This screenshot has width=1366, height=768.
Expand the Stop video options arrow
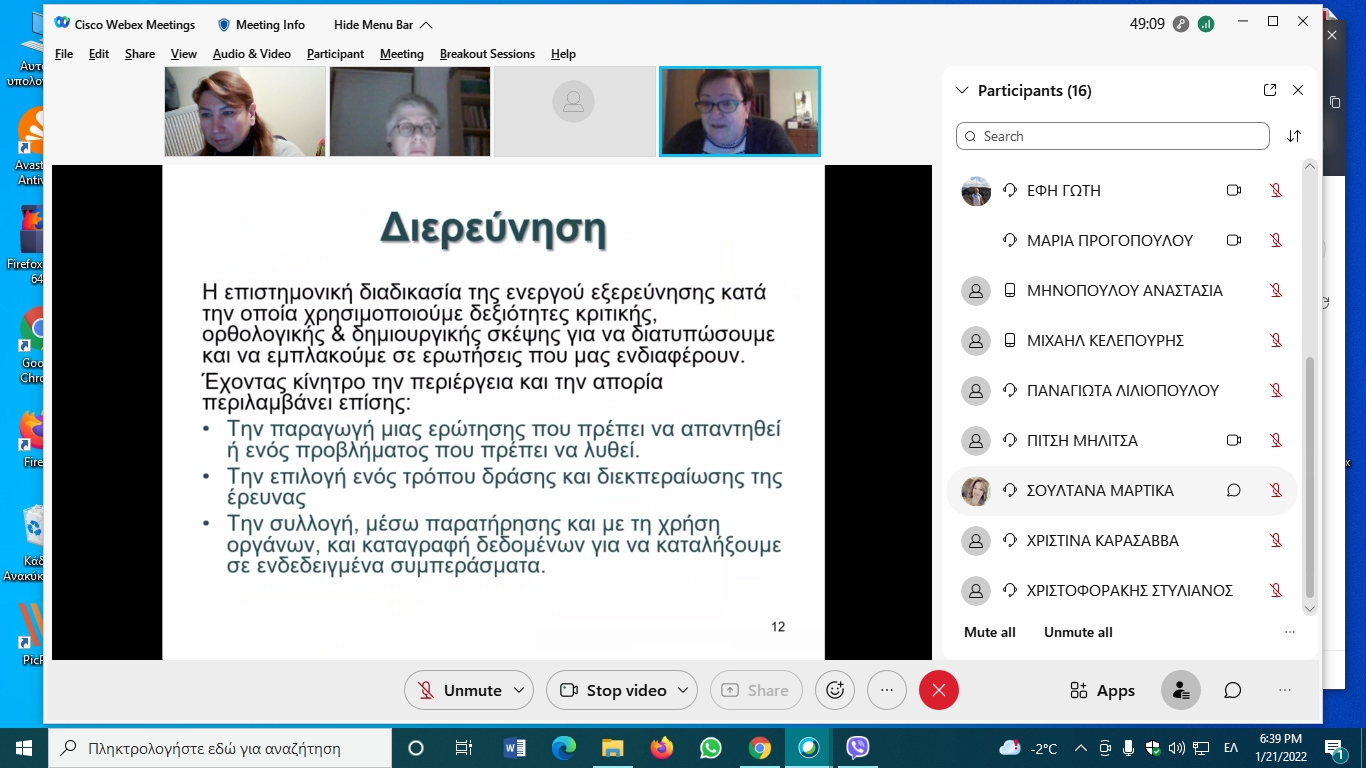pyautogui.click(x=683, y=690)
